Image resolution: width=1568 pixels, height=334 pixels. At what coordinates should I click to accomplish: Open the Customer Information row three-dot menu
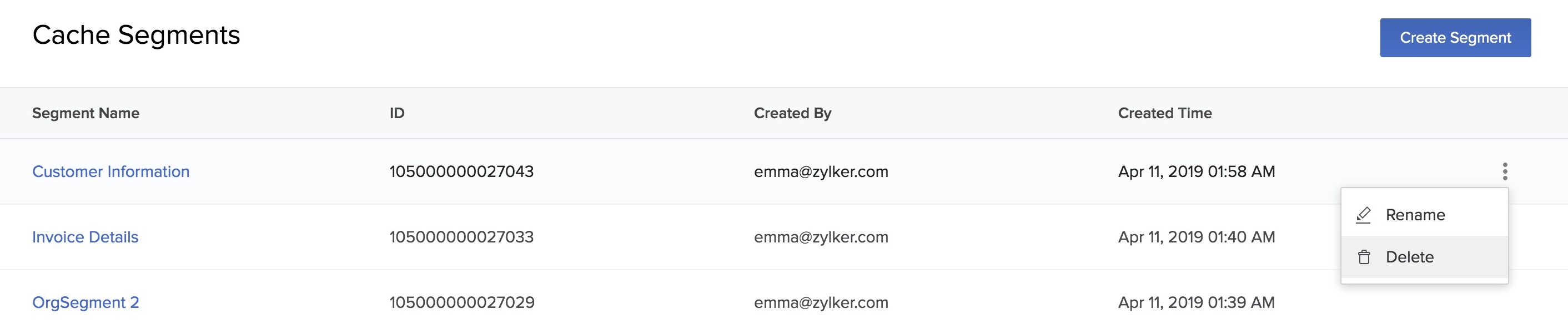click(x=1505, y=171)
